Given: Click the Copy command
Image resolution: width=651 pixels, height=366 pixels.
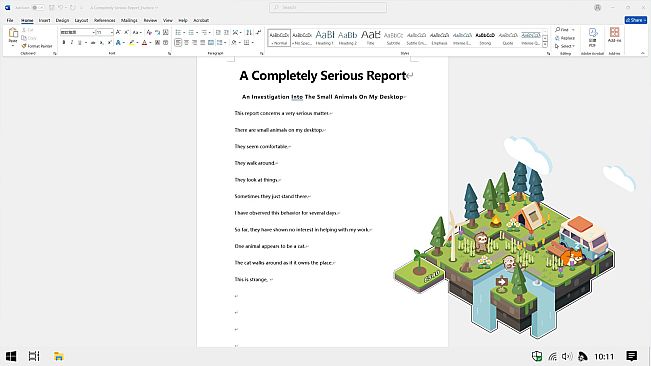Looking at the screenshot, I should 29,38.
